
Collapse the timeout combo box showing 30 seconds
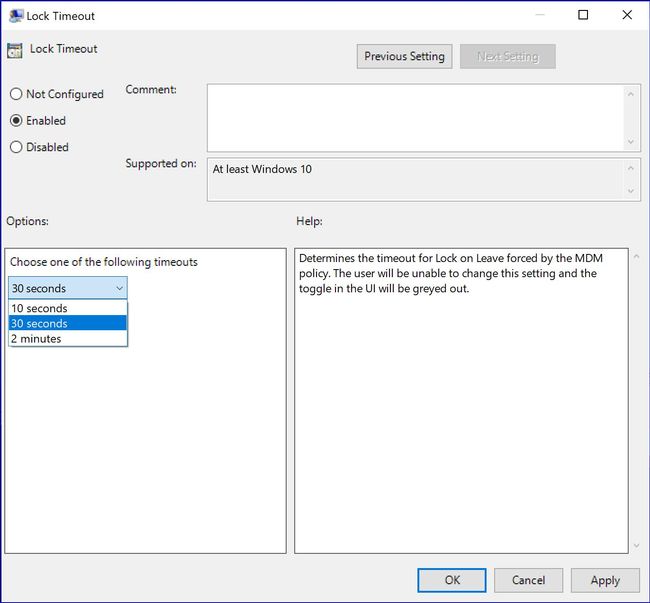pos(68,288)
